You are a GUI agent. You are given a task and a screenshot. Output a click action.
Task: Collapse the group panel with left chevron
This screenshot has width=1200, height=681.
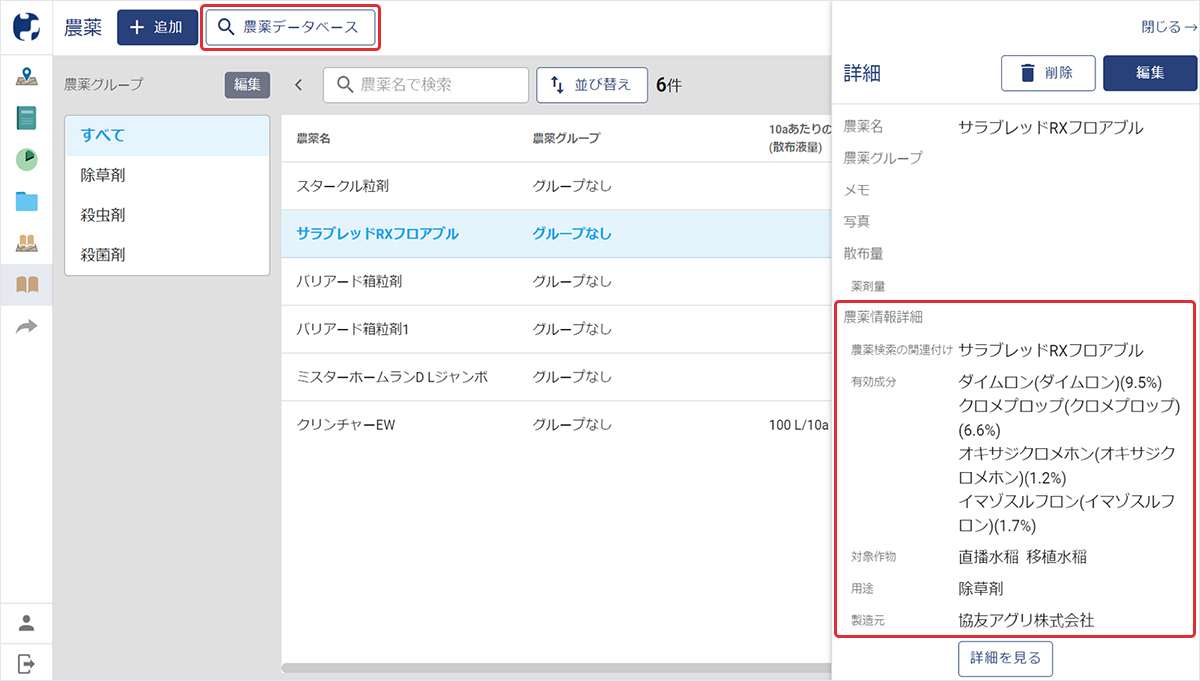[x=298, y=85]
